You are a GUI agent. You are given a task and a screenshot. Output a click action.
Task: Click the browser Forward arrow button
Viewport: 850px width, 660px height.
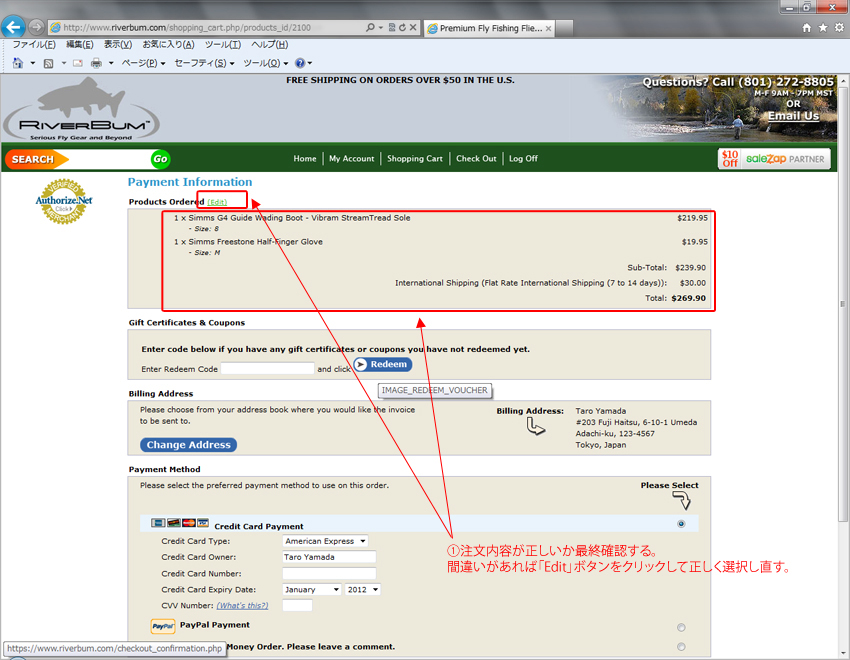point(36,27)
